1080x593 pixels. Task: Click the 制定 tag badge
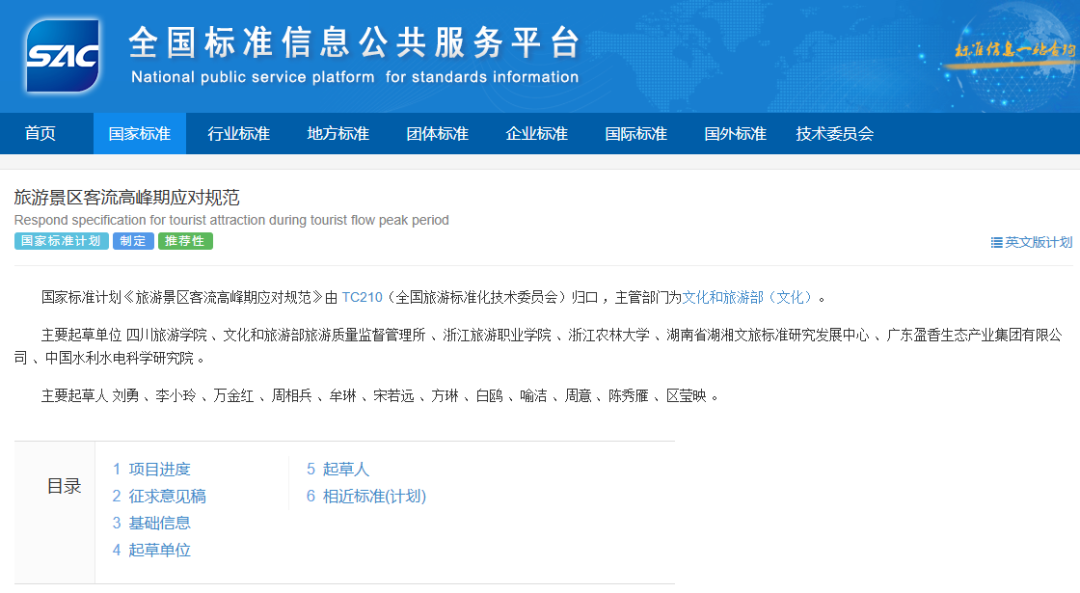tap(133, 241)
